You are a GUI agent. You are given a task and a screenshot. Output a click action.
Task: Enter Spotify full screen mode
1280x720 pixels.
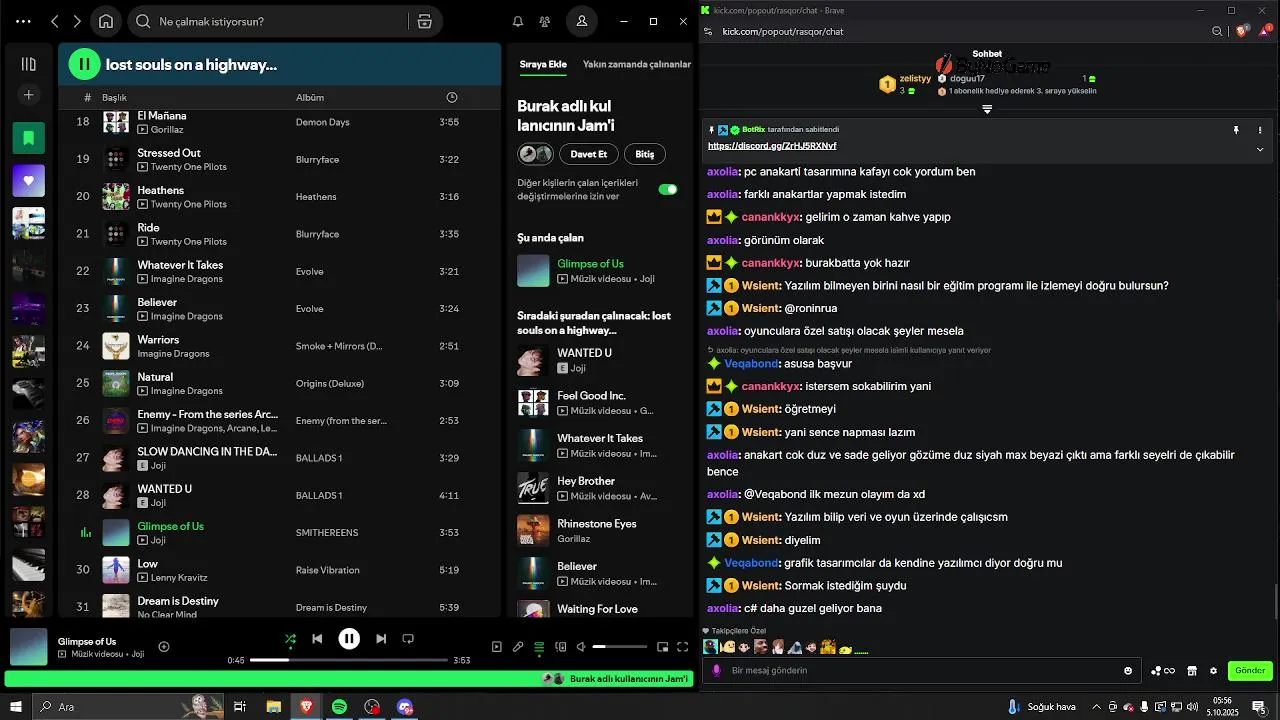(x=681, y=647)
